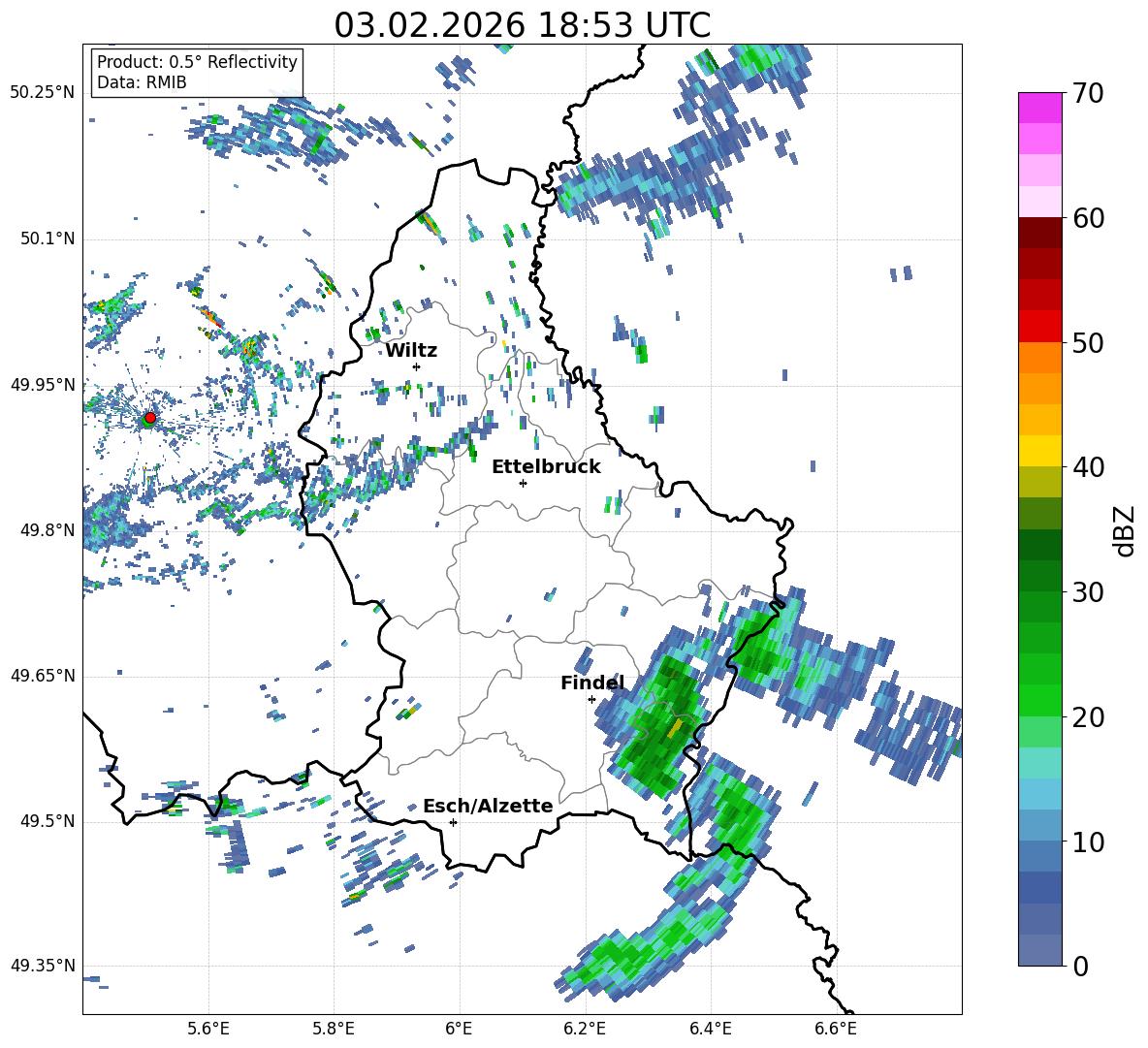1148x1048 pixels.
Task: Click the 49.8°N latitude label
Action: tap(47, 530)
